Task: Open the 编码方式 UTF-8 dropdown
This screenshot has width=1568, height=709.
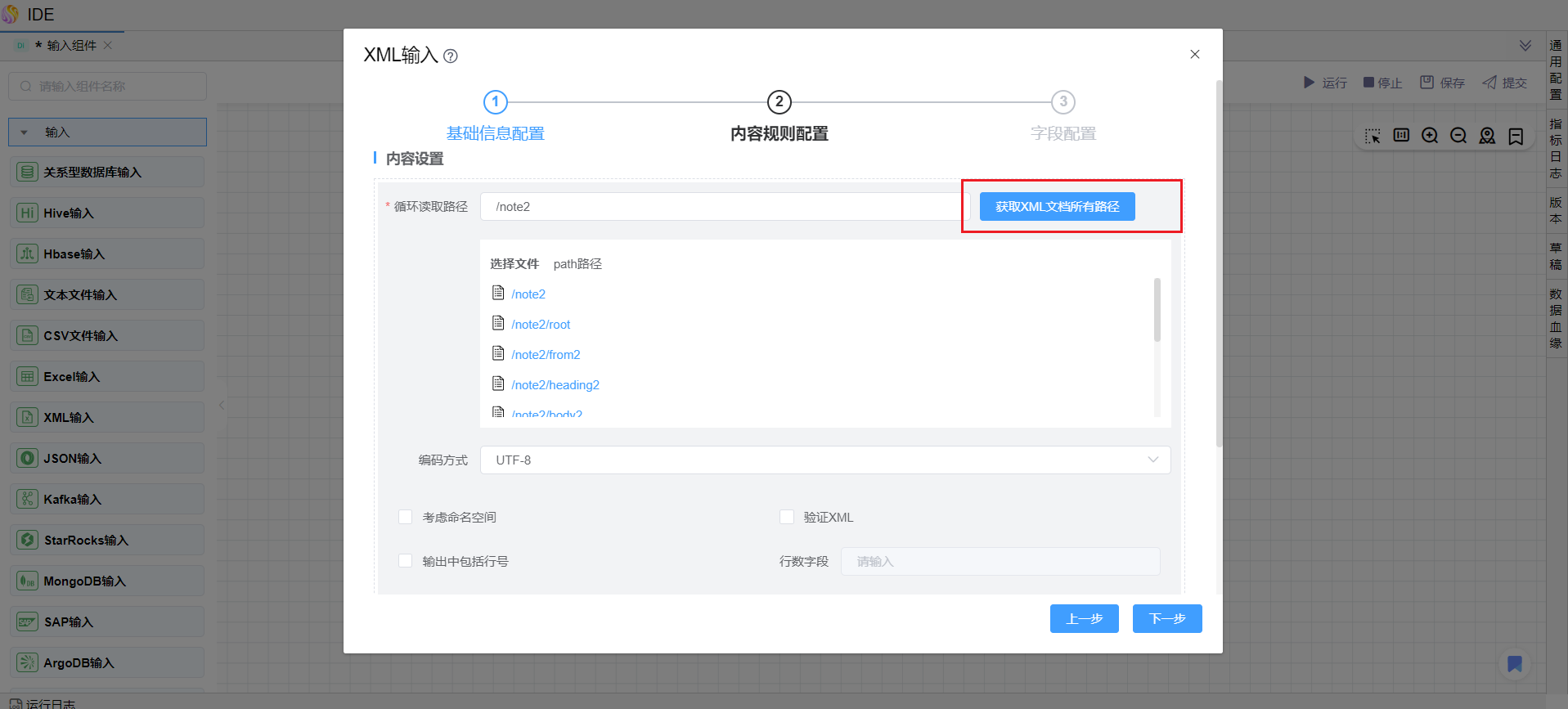Action: [824, 460]
